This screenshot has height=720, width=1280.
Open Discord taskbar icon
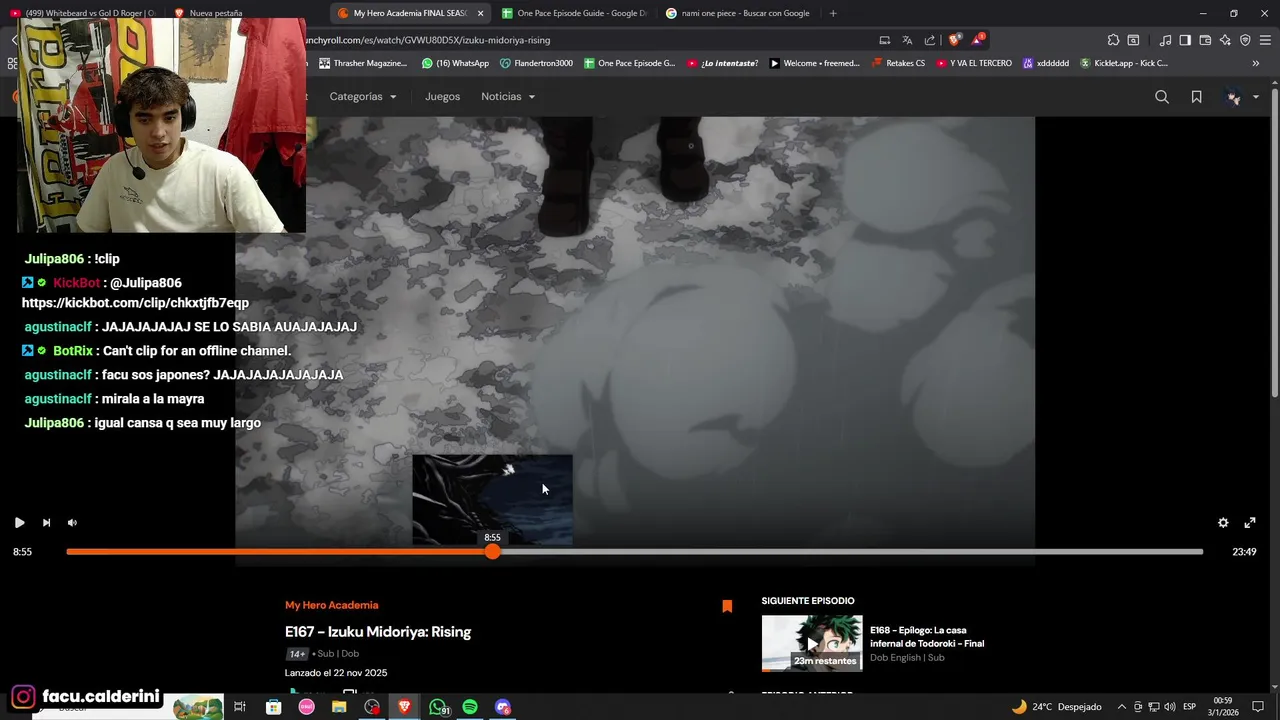(x=503, y=707)
